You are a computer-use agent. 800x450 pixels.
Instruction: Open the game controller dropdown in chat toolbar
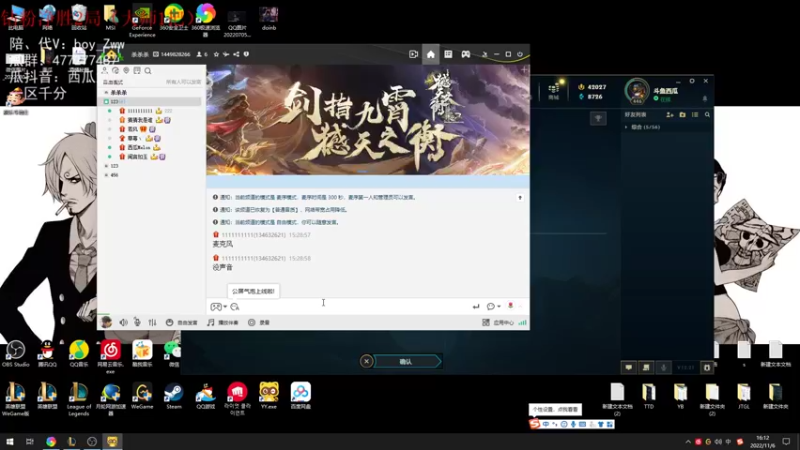(218, 307)
